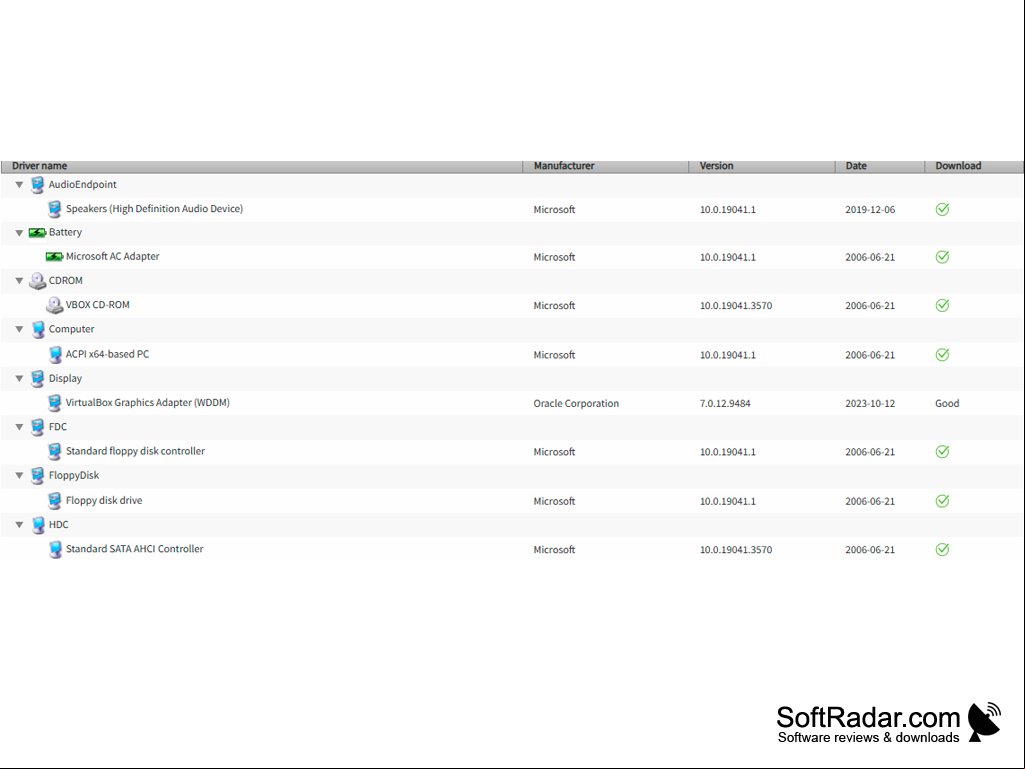Collapse the Computer category arrow
This screenshot has height=769, width=1025.
click(x=20, y=330)
